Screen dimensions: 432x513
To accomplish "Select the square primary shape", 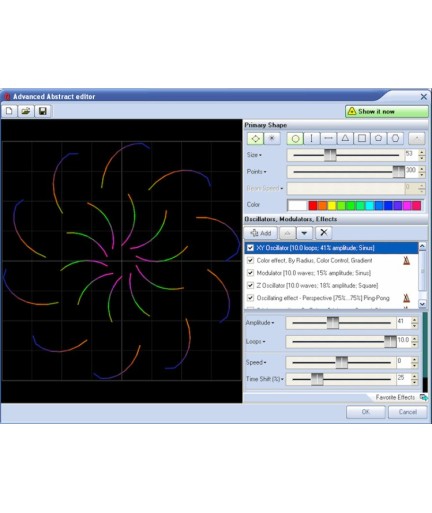I will point(362,138).
